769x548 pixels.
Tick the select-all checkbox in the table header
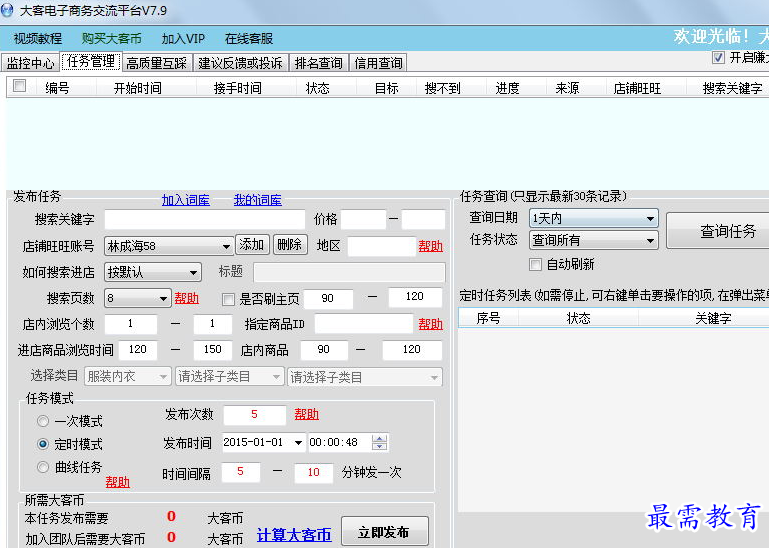click(19, 87)
